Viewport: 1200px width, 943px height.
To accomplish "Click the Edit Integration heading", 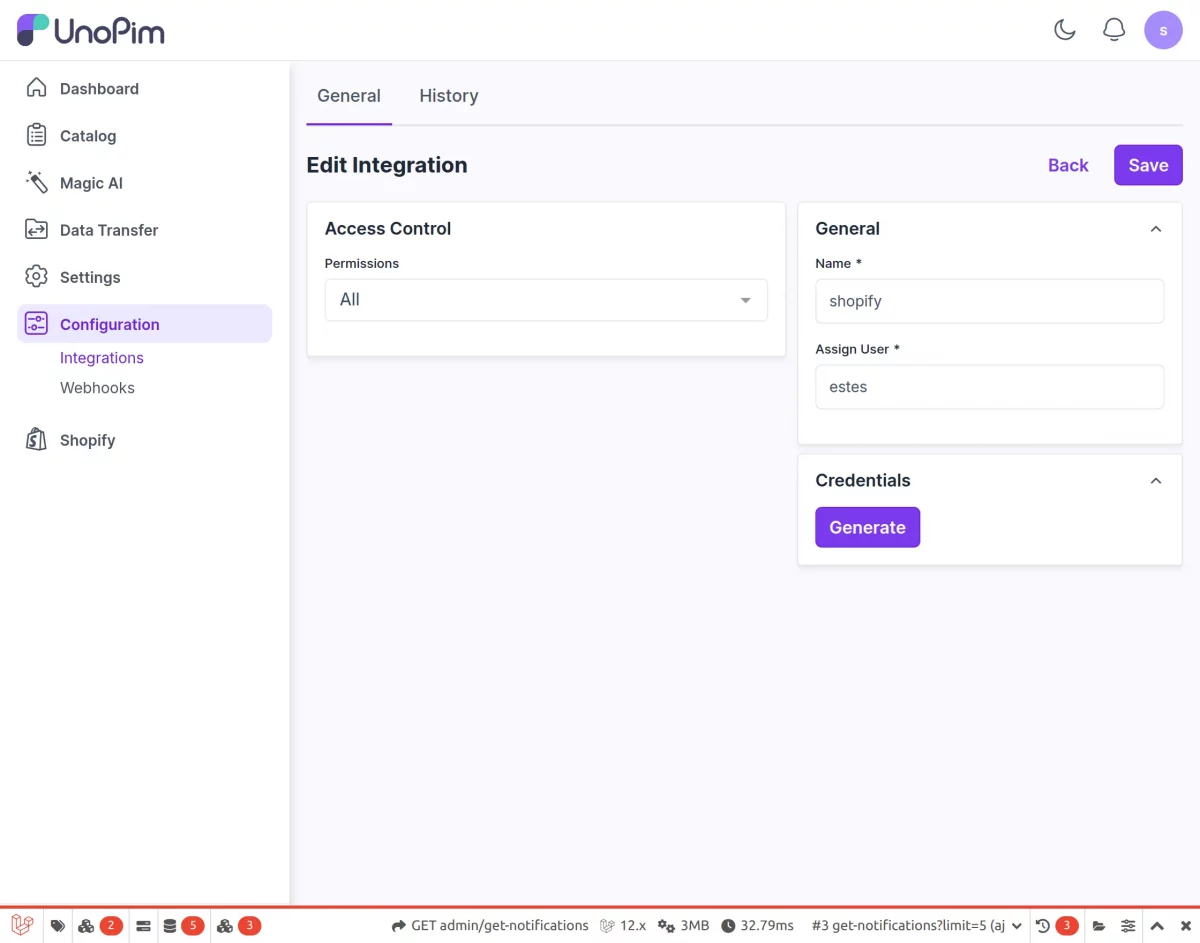I will click(387, 165).
